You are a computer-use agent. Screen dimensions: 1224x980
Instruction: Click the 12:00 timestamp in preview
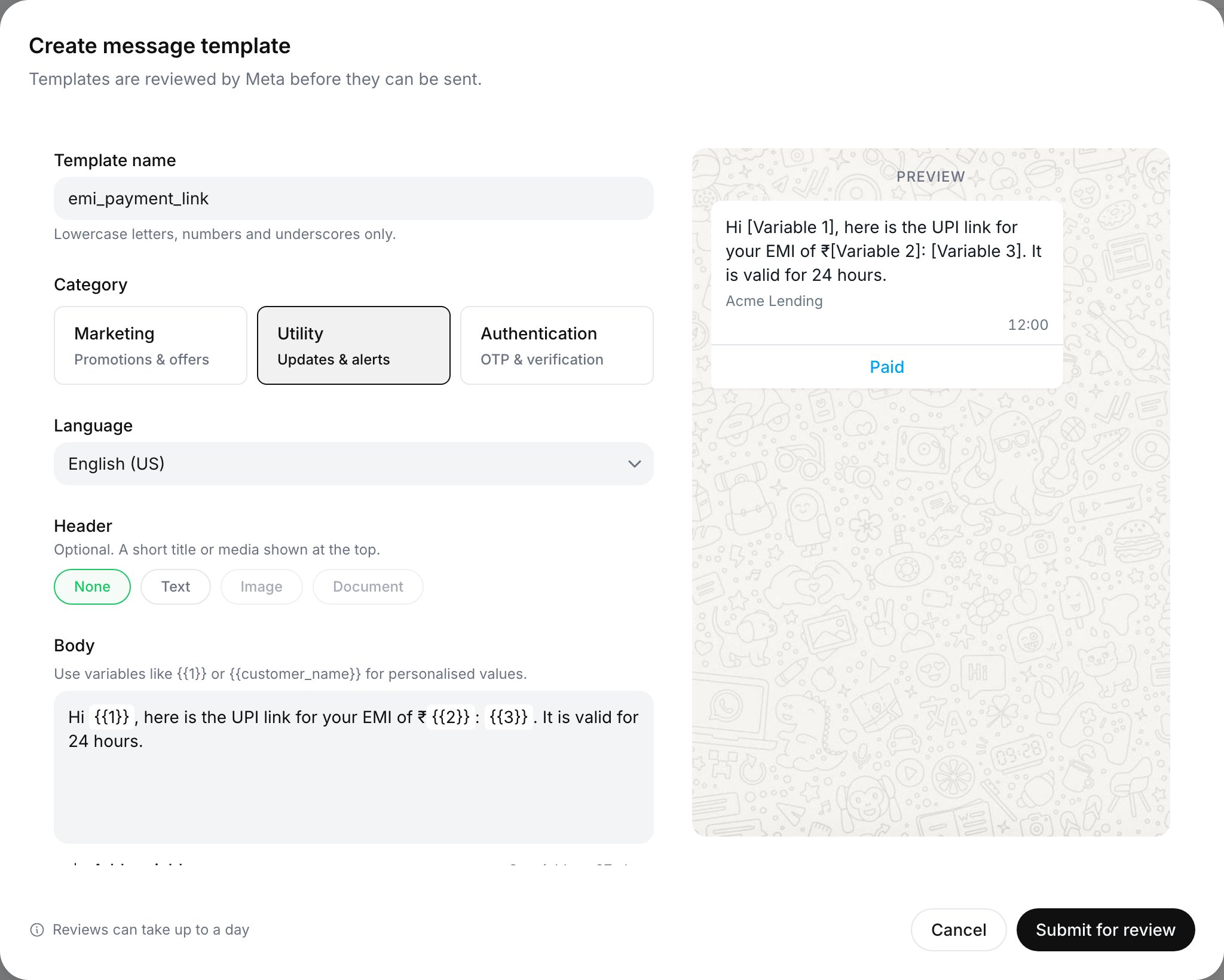point(1028,325)
